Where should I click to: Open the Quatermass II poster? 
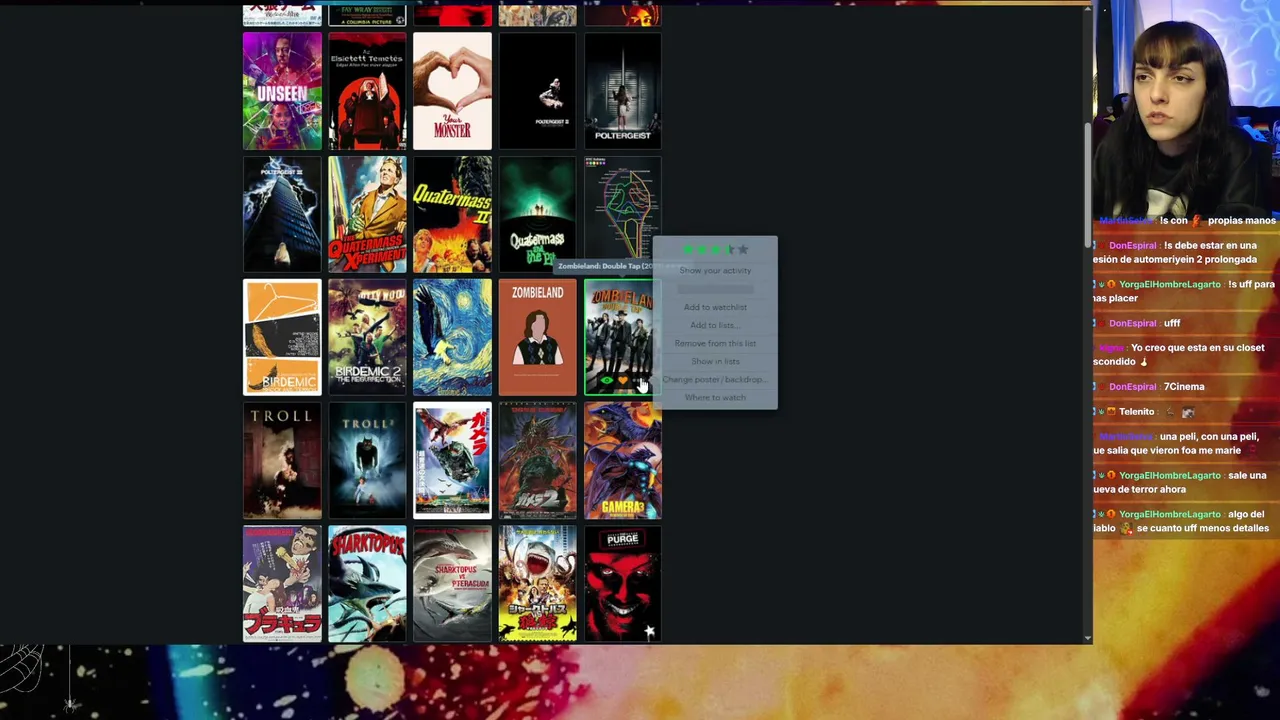click(x=452, y=214)
